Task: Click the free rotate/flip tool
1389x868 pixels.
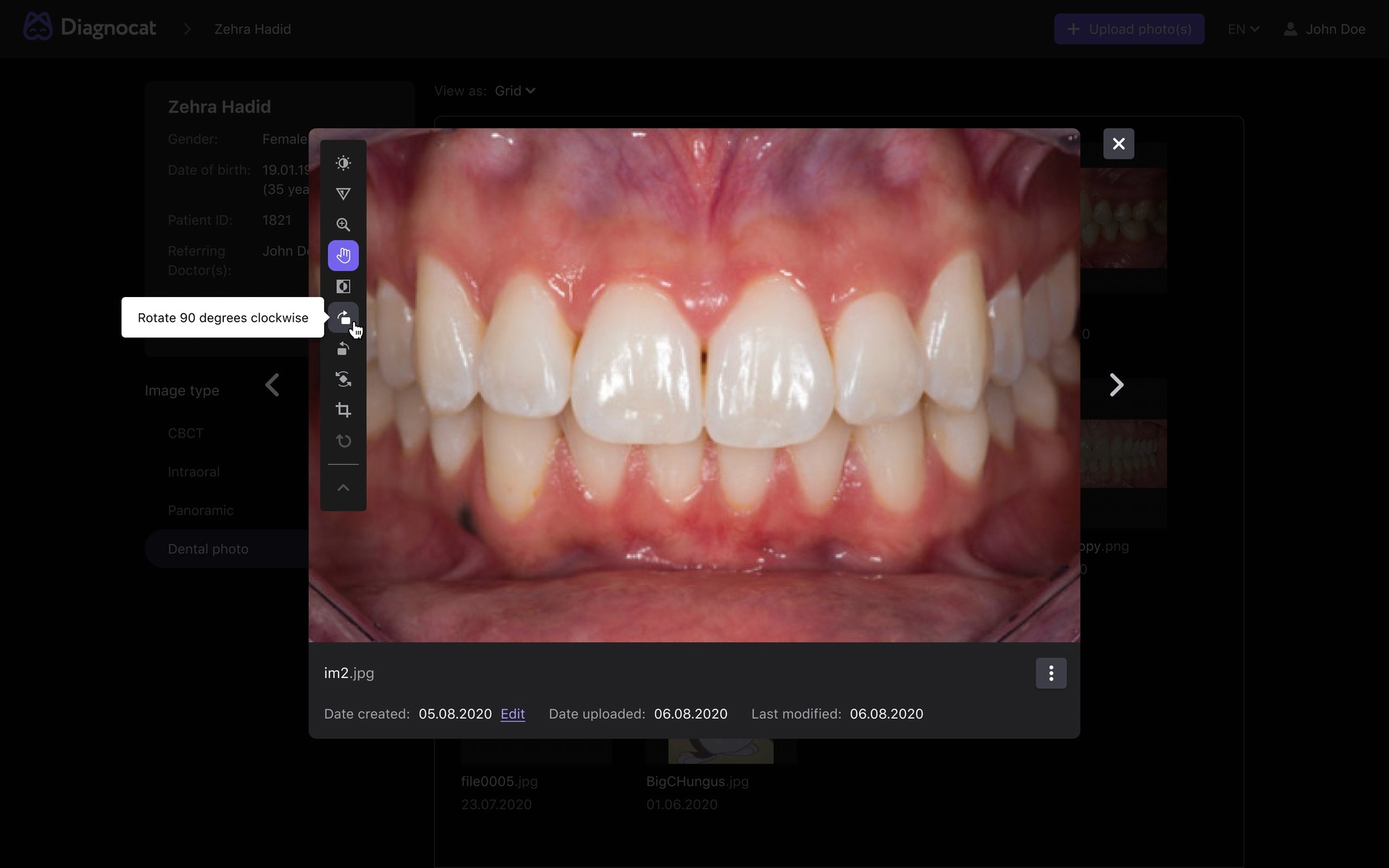Action: point(343,379)
